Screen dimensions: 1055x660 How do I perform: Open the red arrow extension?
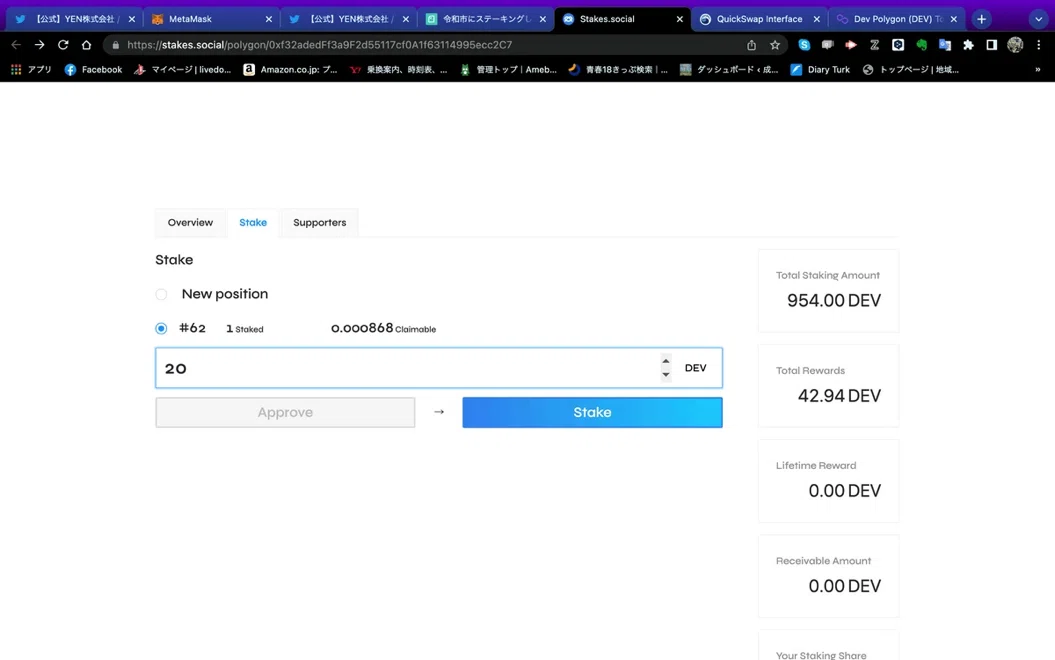pos(851,45)
